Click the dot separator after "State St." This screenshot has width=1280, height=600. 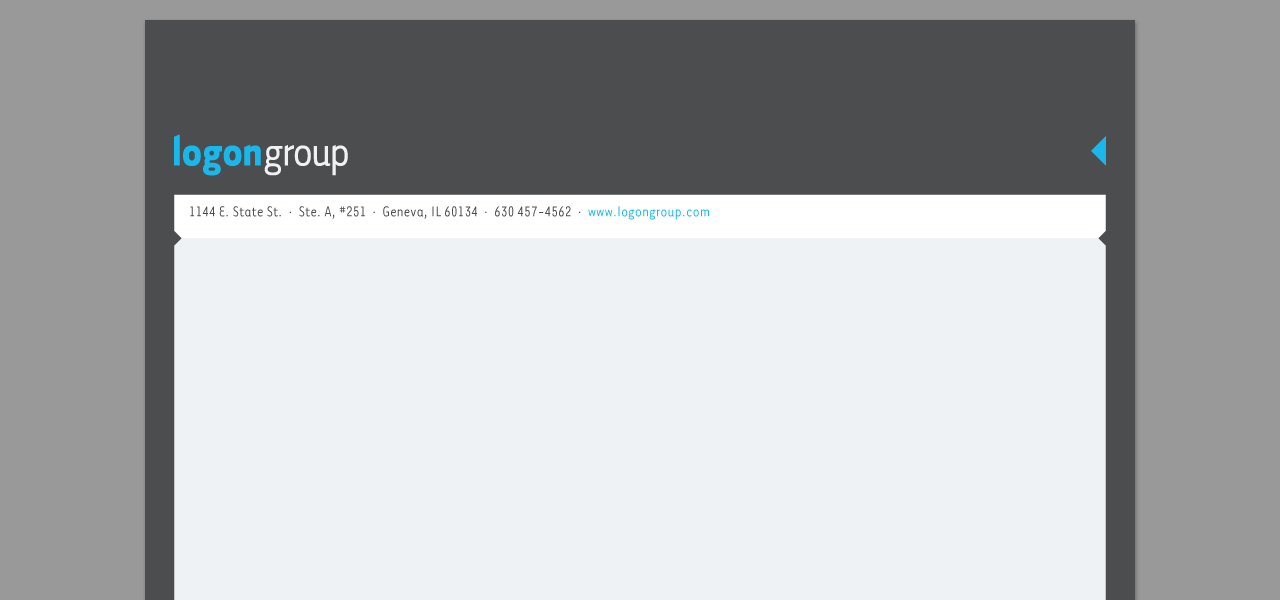[x=290, y=213]
